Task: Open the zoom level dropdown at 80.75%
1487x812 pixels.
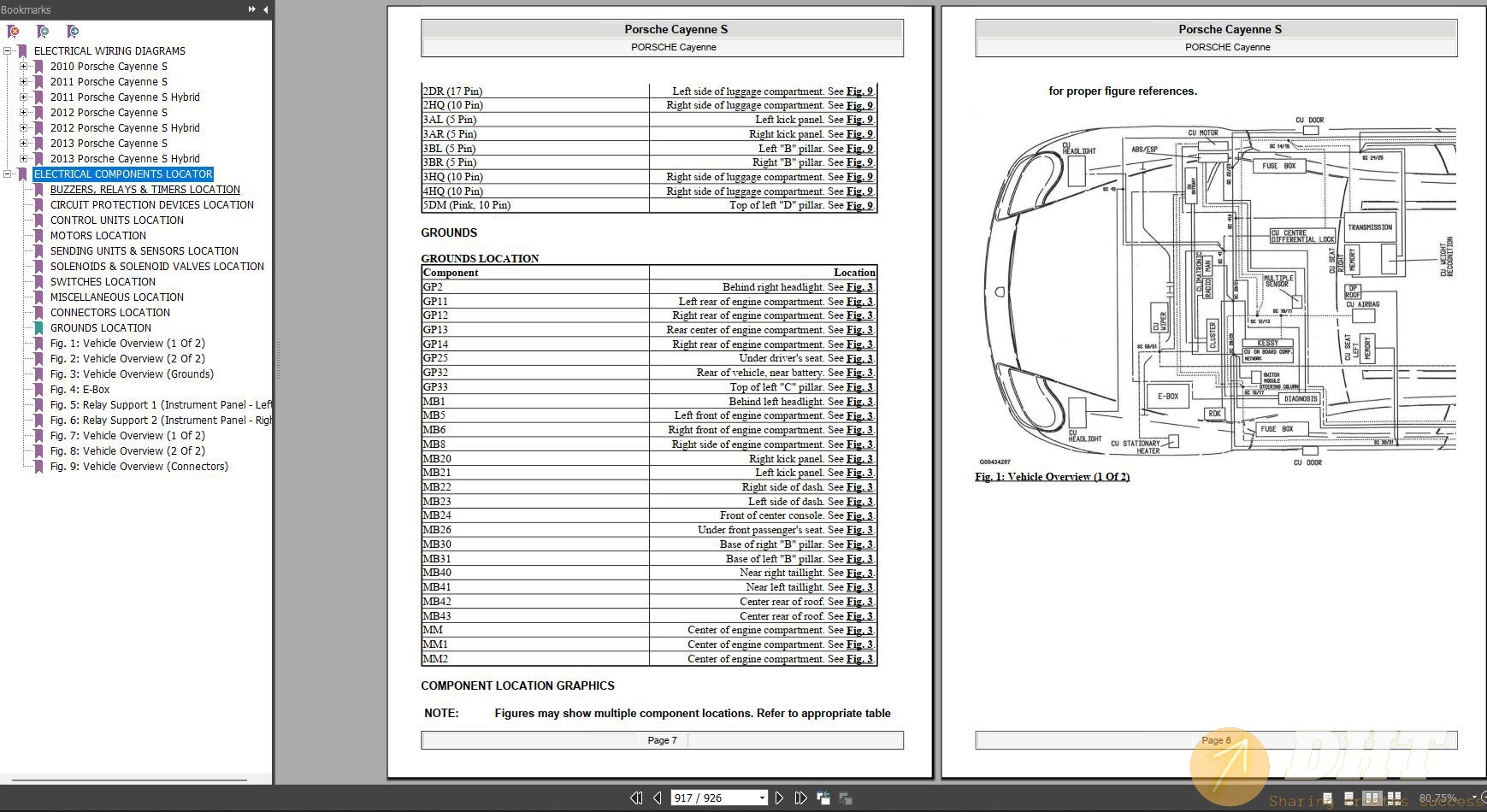Action: click(1474, 798)
